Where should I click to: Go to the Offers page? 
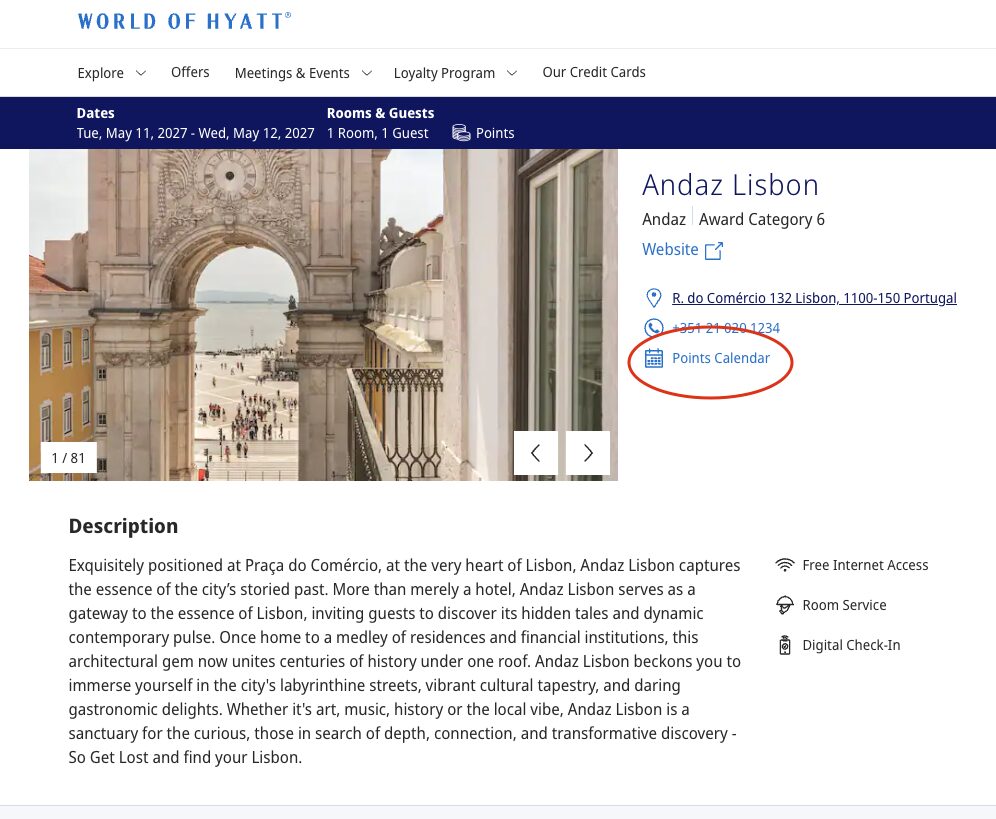(190, 72)
